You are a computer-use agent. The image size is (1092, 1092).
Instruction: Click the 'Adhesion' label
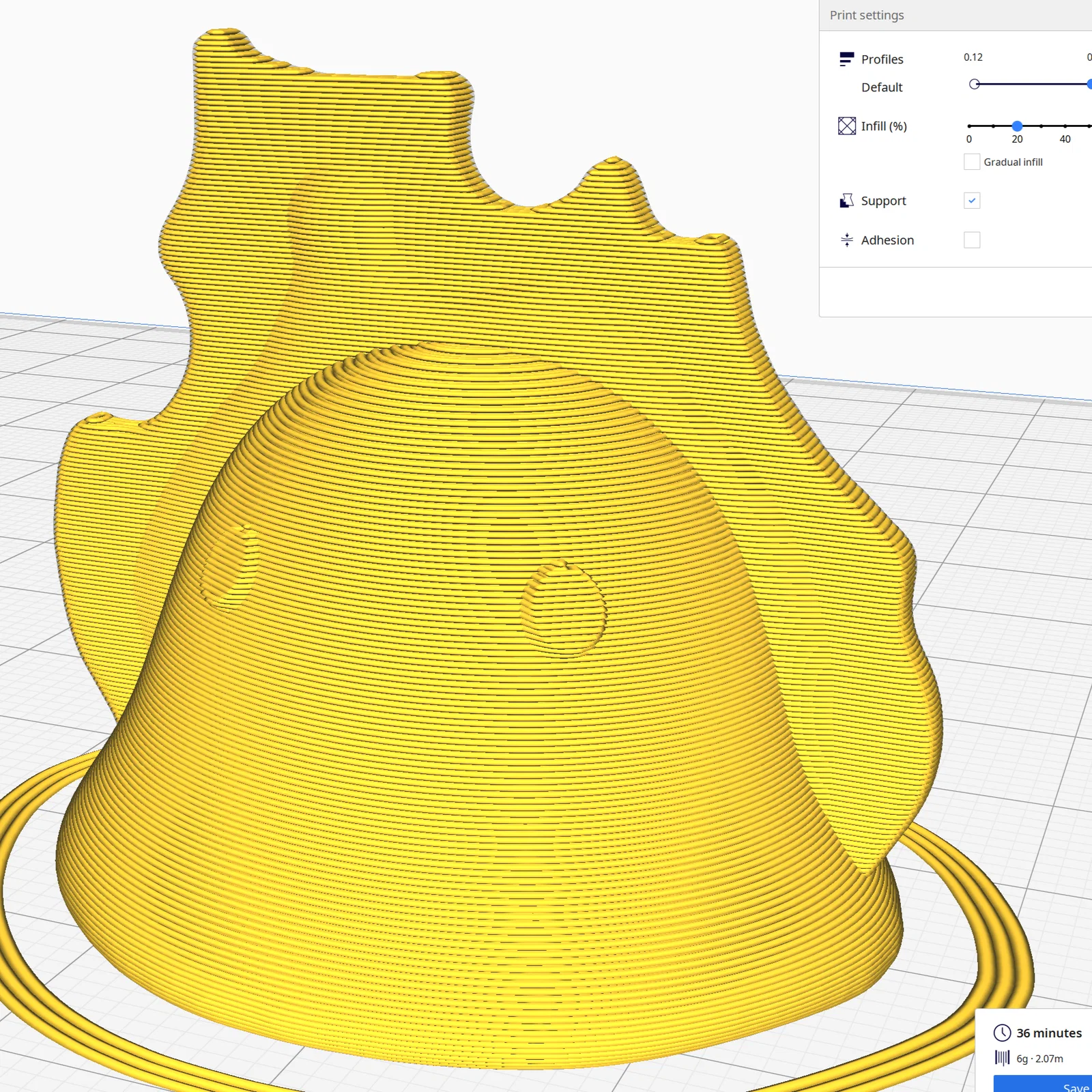(887, 240)
